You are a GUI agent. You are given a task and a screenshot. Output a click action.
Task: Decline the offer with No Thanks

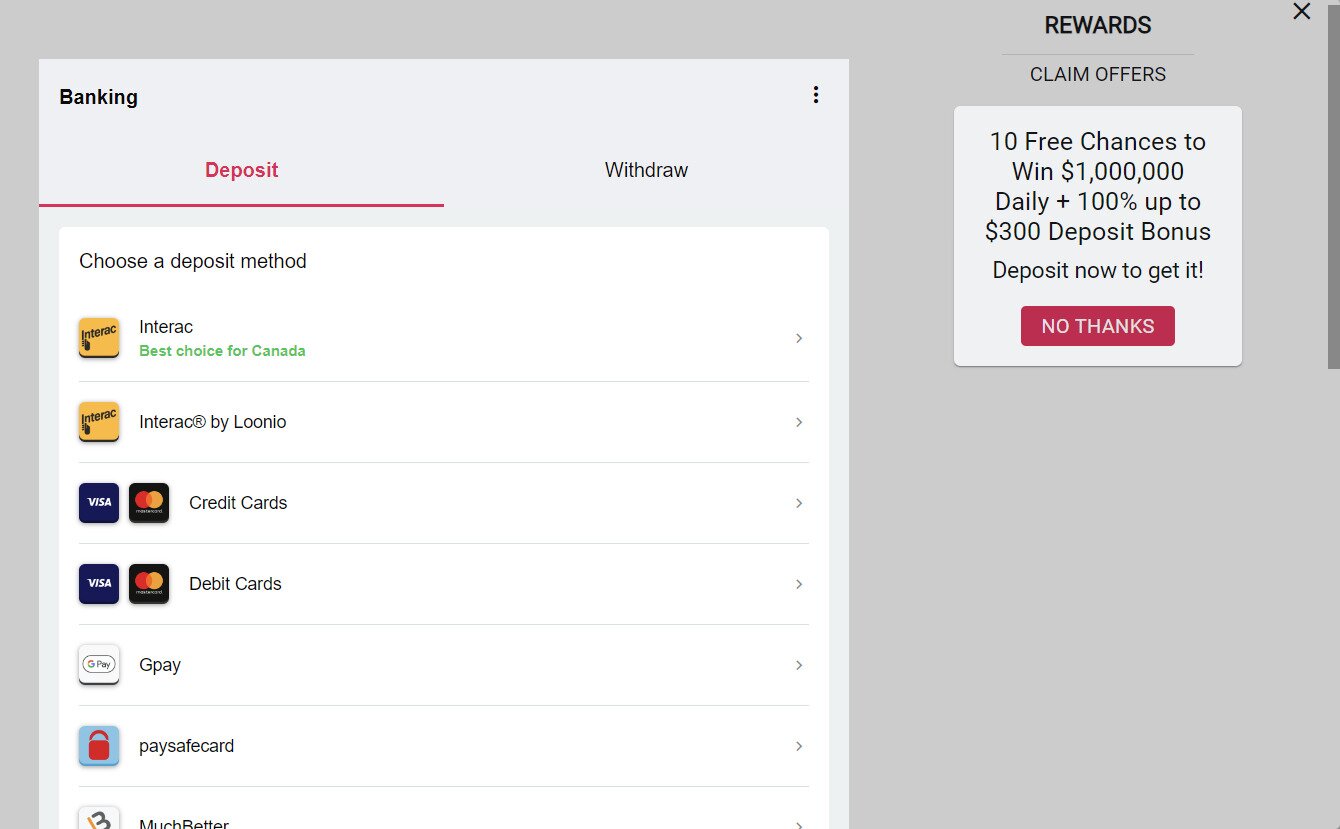pyautogui.click(x=1098, y=326)
